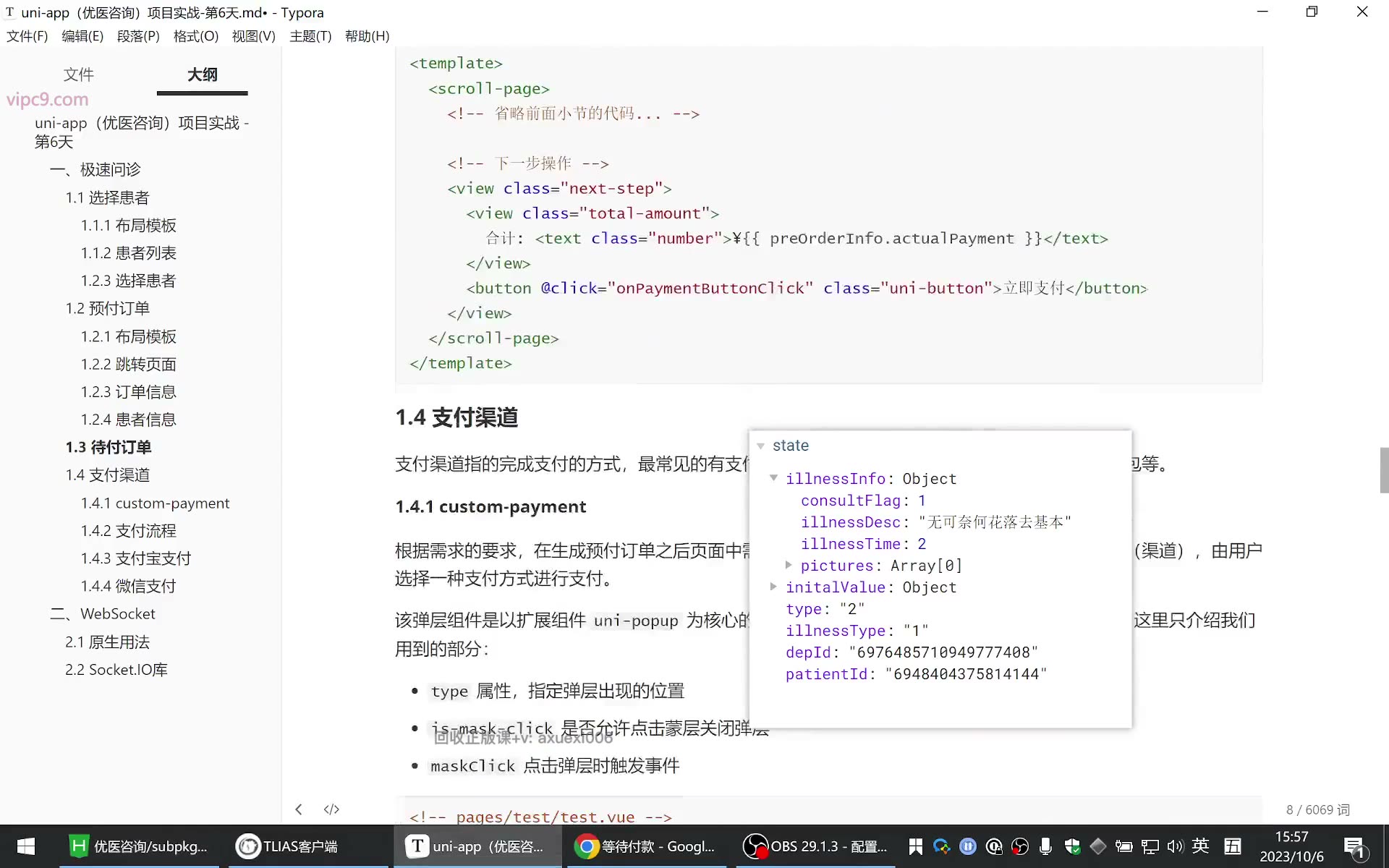Open the 格式(O) menu
The width and height of the screenshot is (1389, 868).
[x=196, y=36]
